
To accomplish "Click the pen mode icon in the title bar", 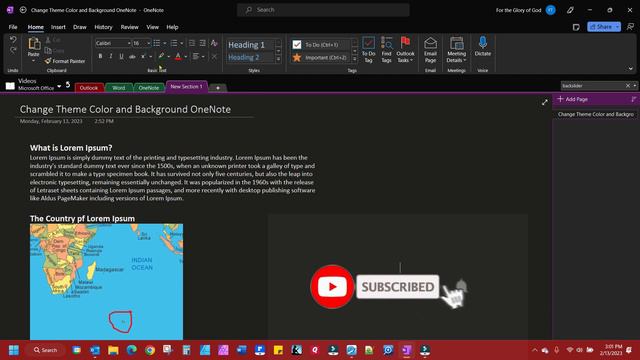I will [x=570, y=10].
